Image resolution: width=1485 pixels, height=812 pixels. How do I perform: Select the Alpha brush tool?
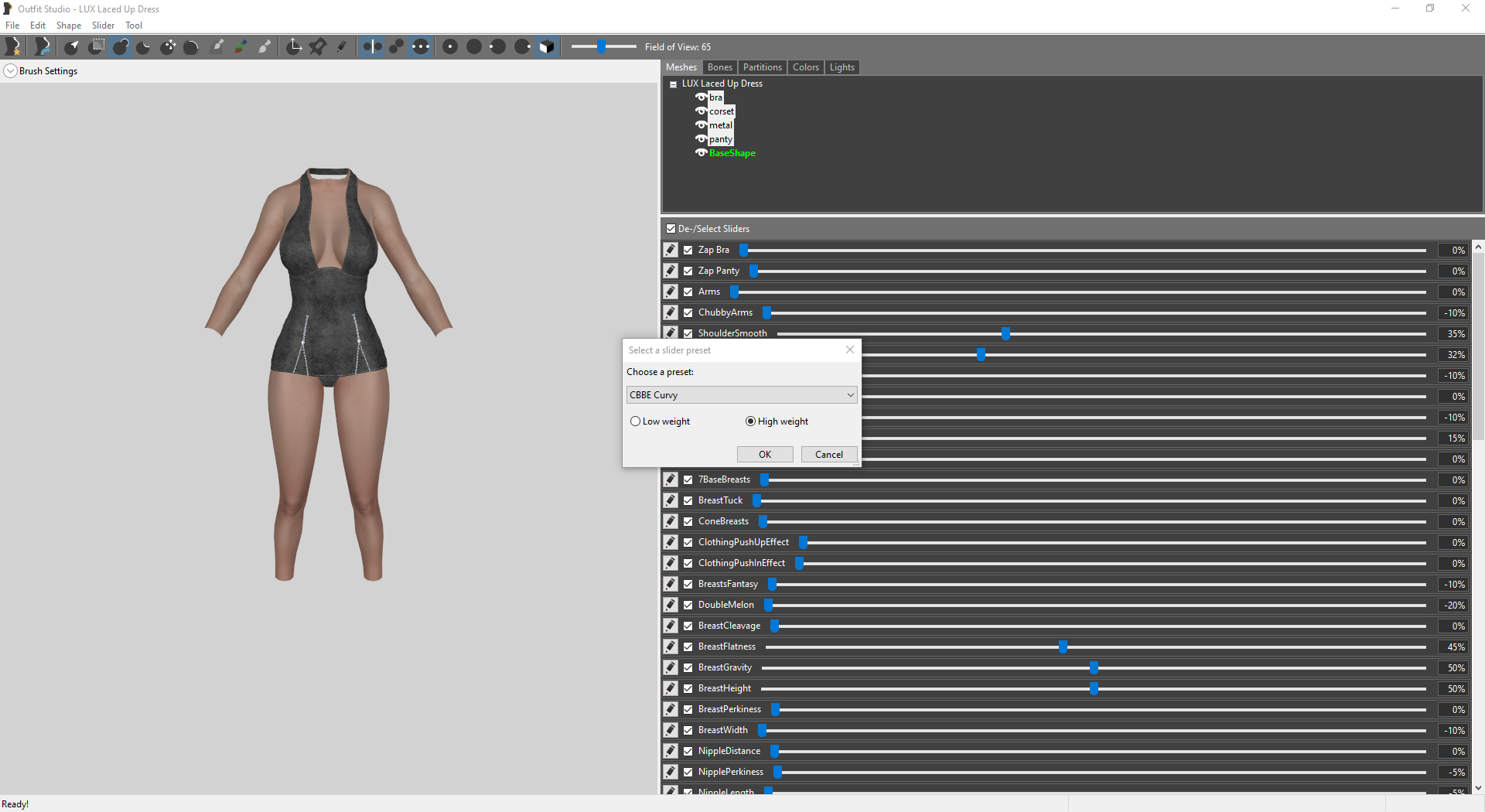coord(265,47)
